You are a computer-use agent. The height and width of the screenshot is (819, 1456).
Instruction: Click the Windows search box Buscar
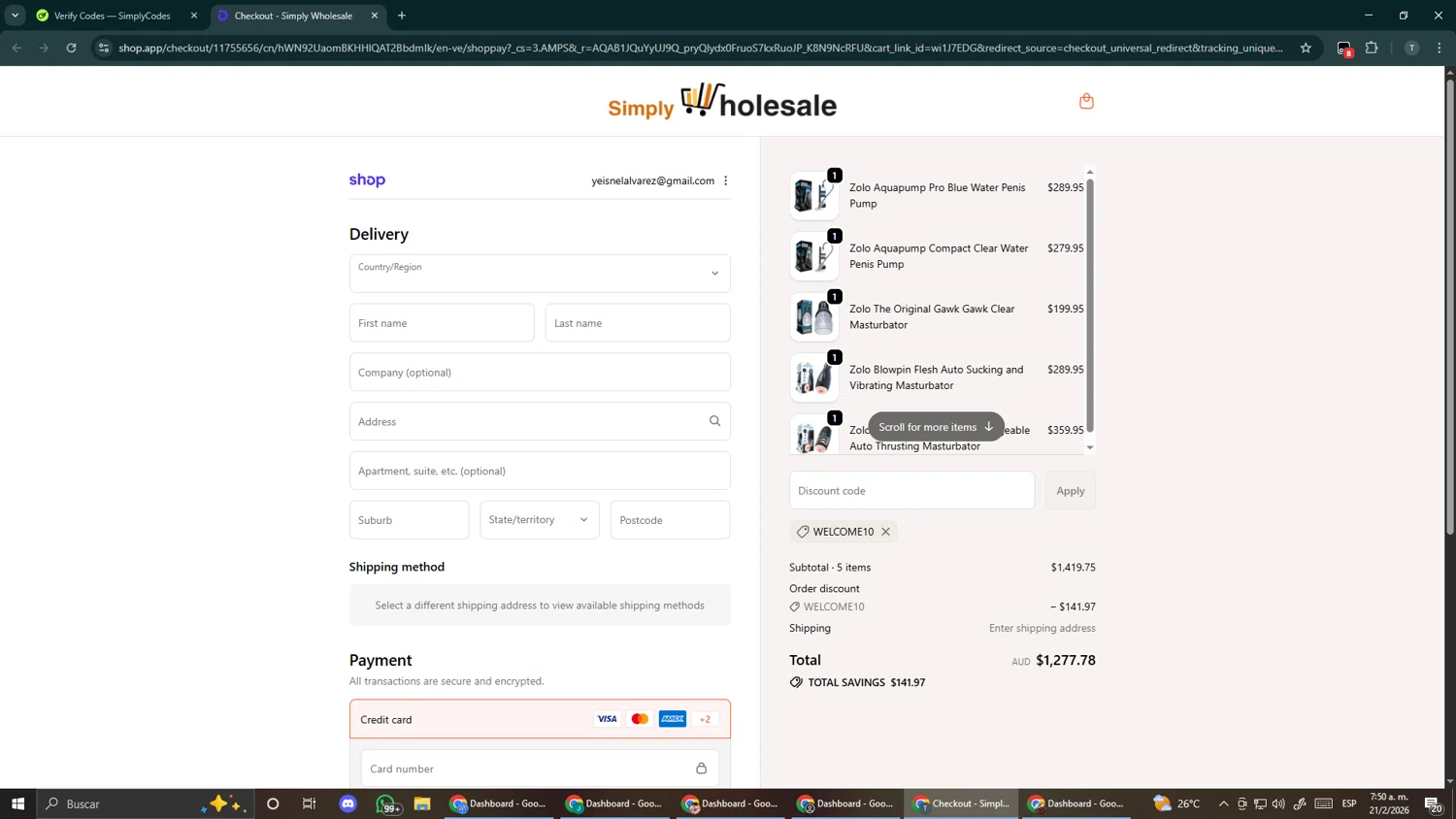click(x=146, y=803)
